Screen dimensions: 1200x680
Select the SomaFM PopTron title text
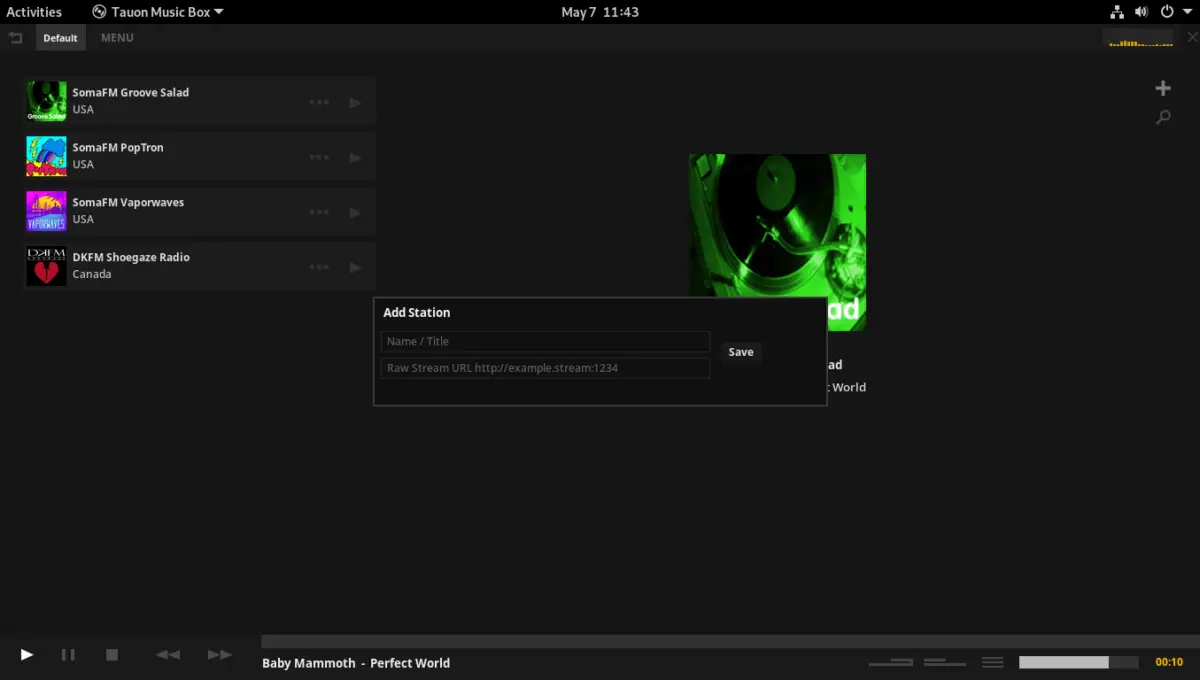pos(117,147)
